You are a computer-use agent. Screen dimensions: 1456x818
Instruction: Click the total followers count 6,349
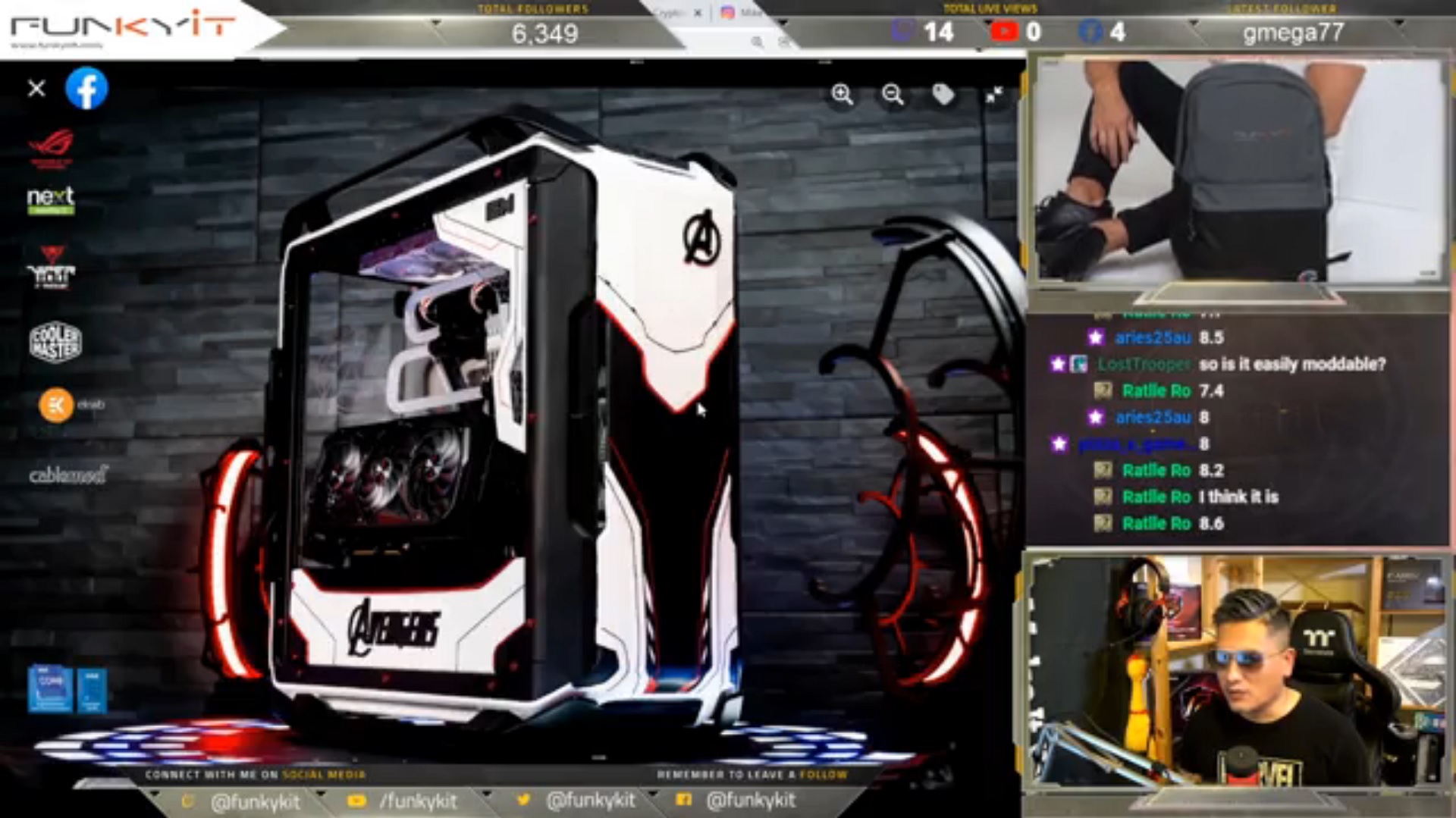pyautogui.click(x=544, y=33)
